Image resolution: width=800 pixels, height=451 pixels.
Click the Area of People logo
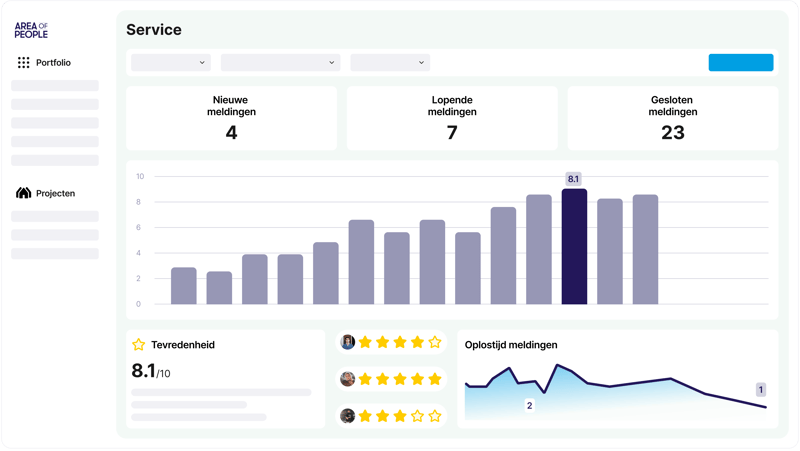[31, 30]
